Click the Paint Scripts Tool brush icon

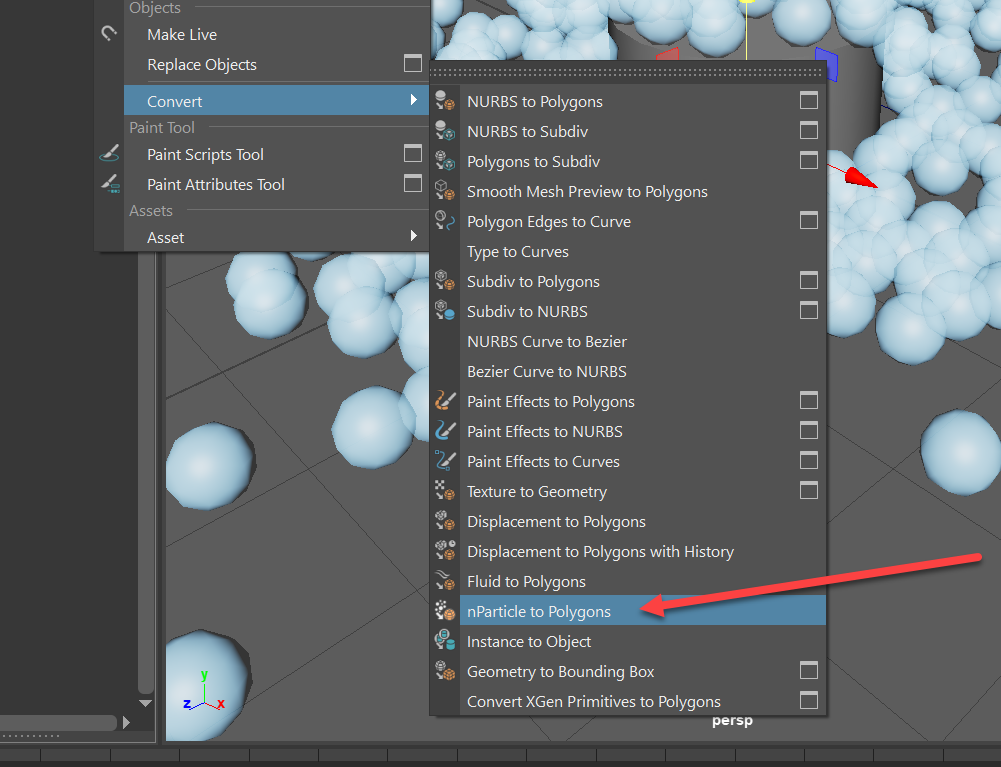[x=109, y=154]
